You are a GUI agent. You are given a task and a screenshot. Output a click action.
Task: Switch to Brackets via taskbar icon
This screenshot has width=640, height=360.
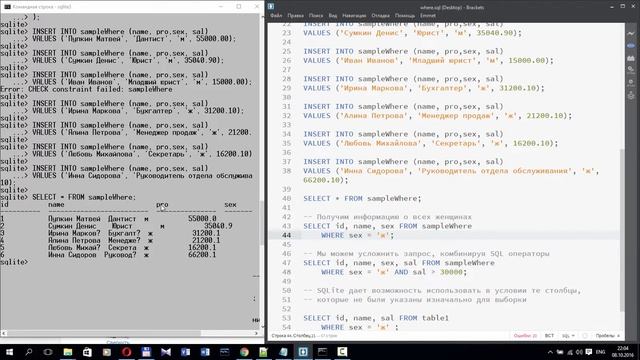[303, 351]
